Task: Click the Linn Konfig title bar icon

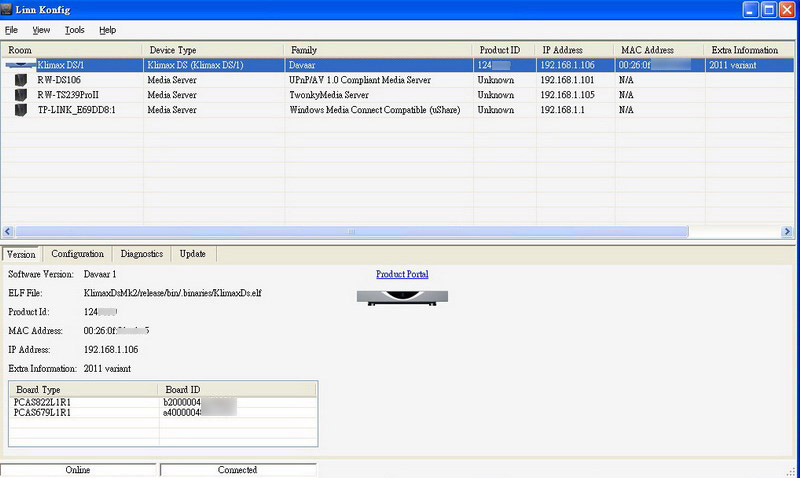Action: pyautogui.click(x=10, y=9)
